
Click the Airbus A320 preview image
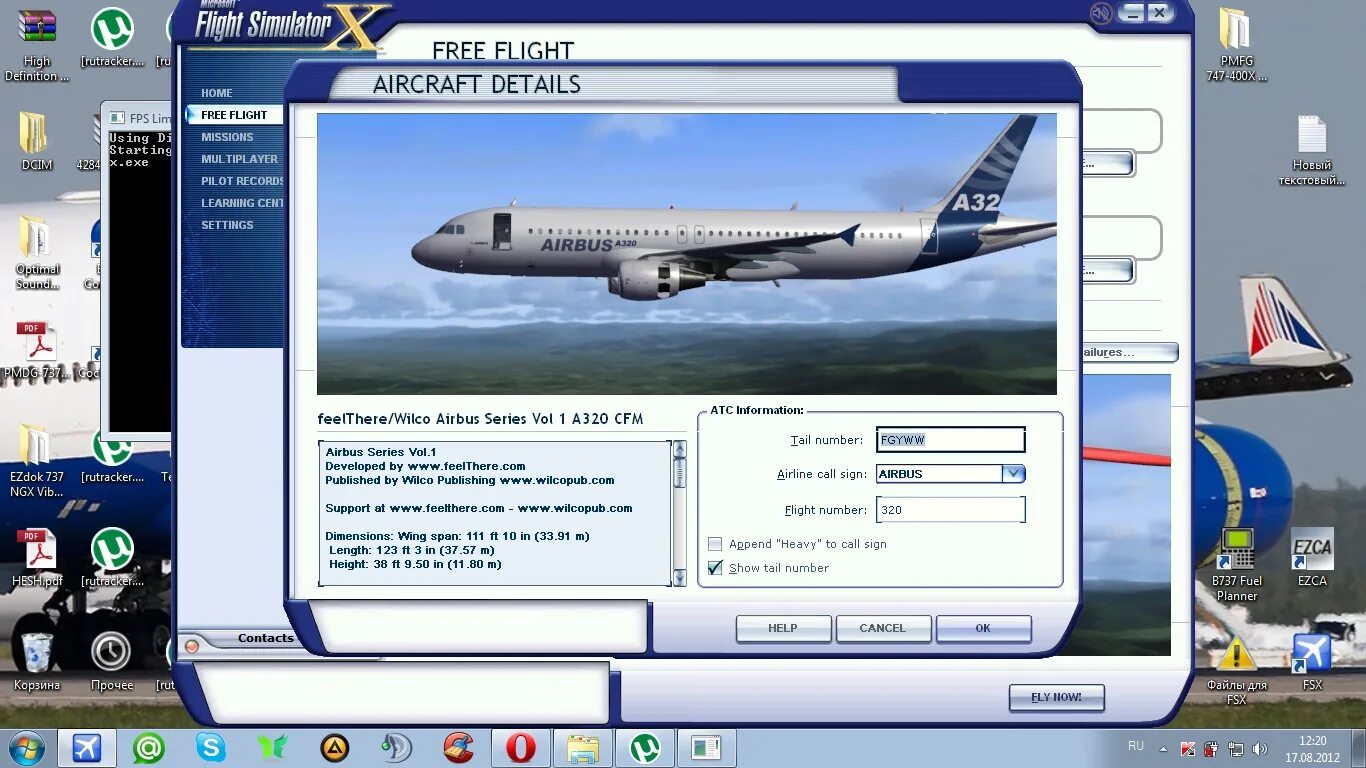[686, 254]
